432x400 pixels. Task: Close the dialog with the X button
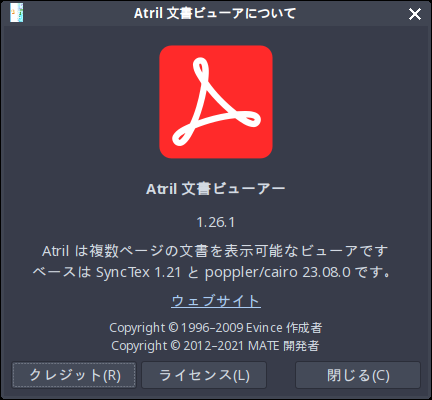(415, 14)
